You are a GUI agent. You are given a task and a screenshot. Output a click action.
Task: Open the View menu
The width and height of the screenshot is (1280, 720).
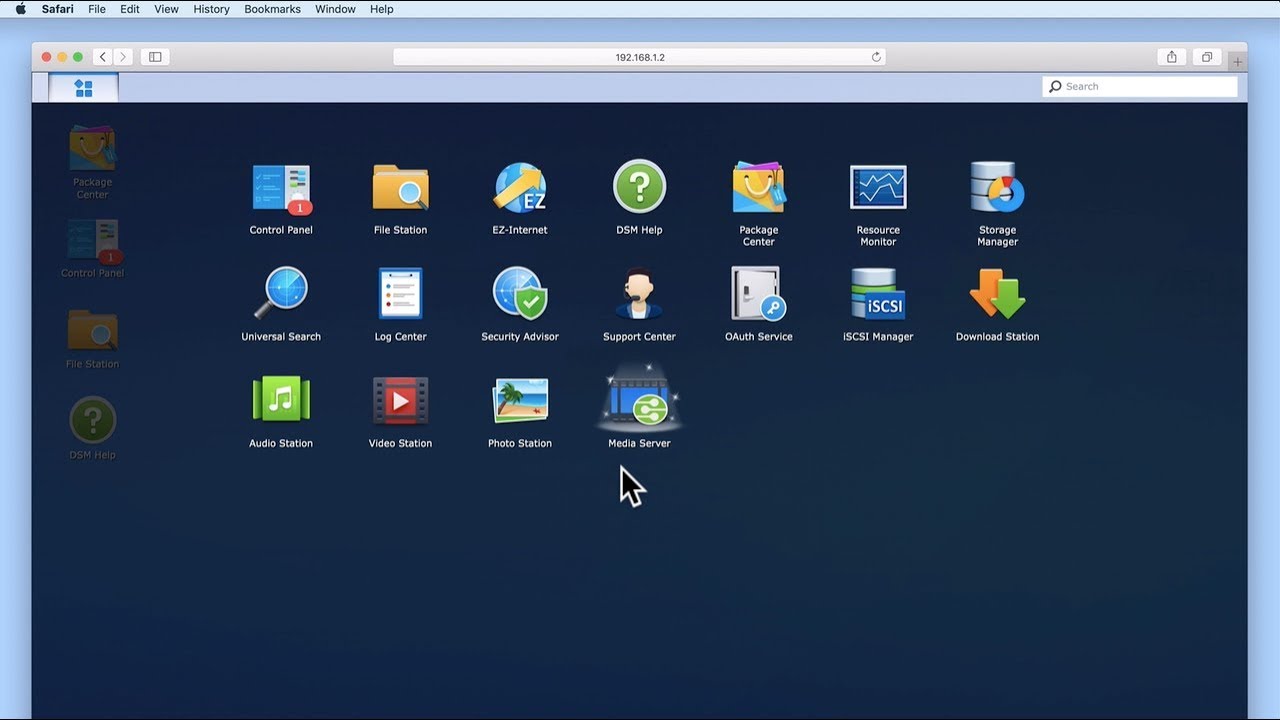[166, 9]
